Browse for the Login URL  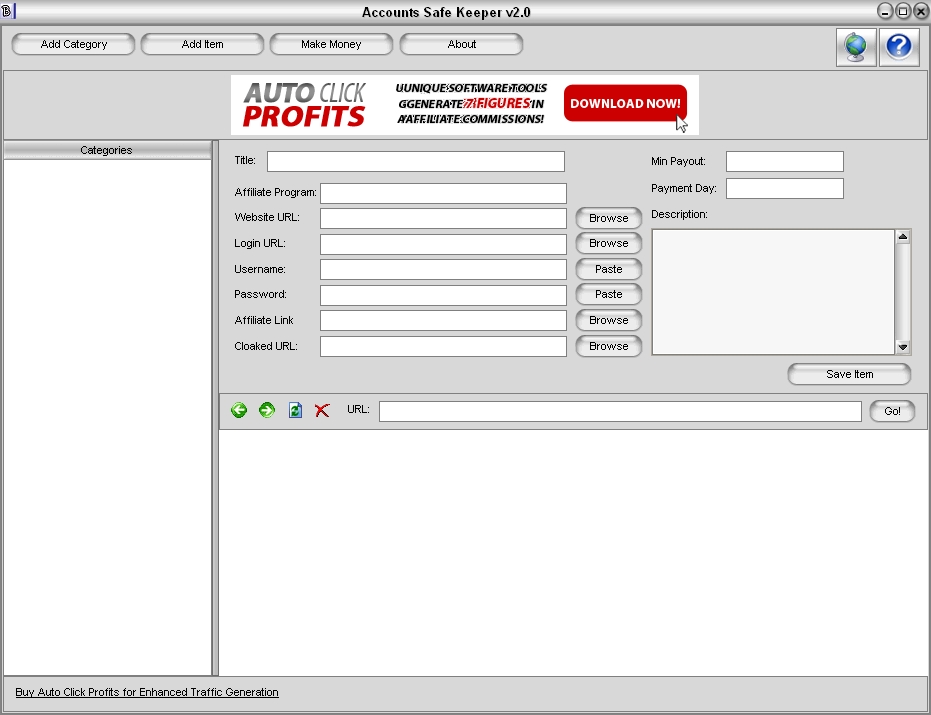[609, 243]
